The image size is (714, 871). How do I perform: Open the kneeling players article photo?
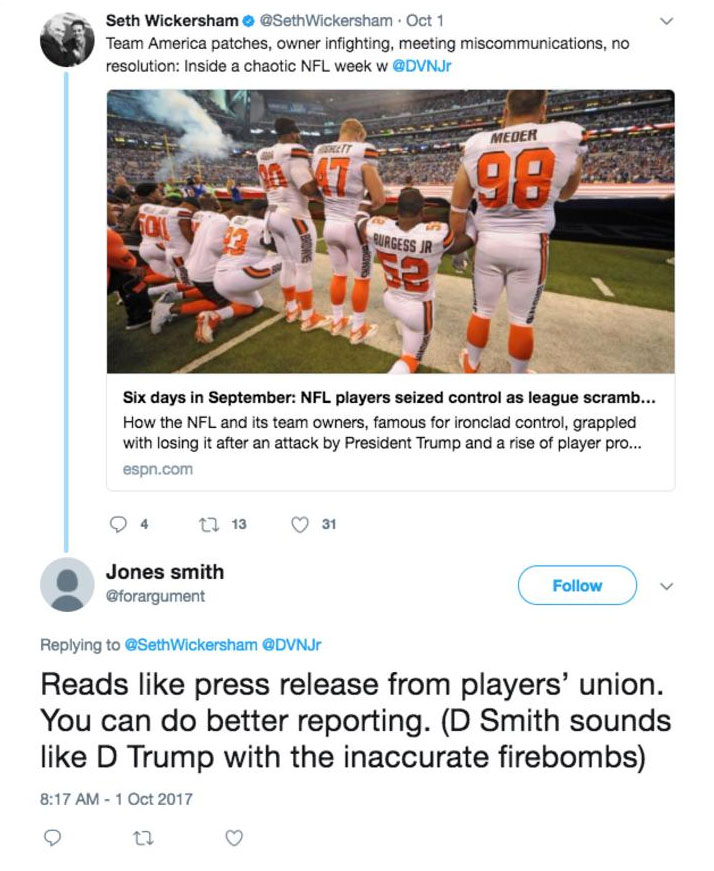point(390,232)
